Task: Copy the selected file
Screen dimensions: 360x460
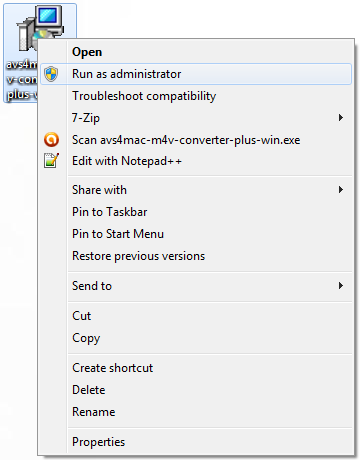Action: 196,338
